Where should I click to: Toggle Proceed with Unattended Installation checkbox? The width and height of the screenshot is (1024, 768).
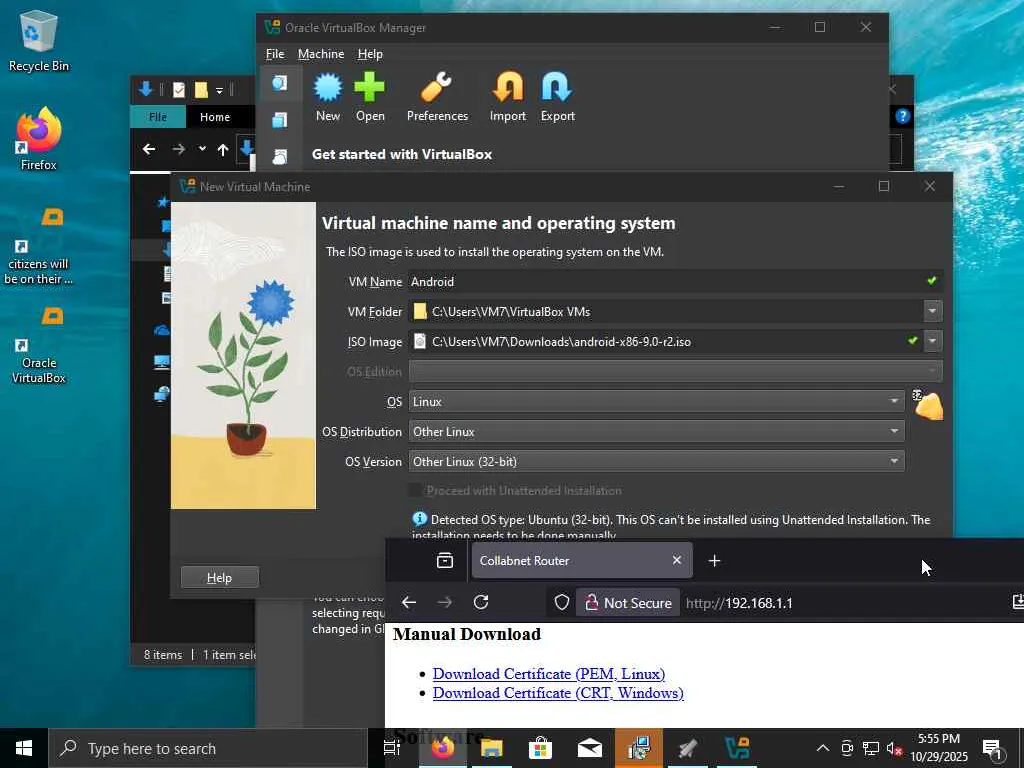(414, 490)
